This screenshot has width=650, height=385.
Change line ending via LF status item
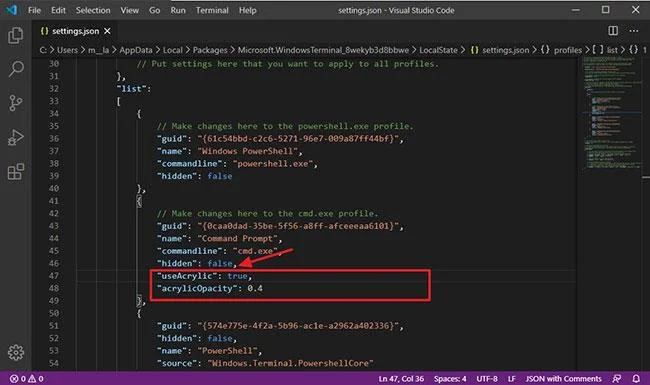click(x=512, y=379)
